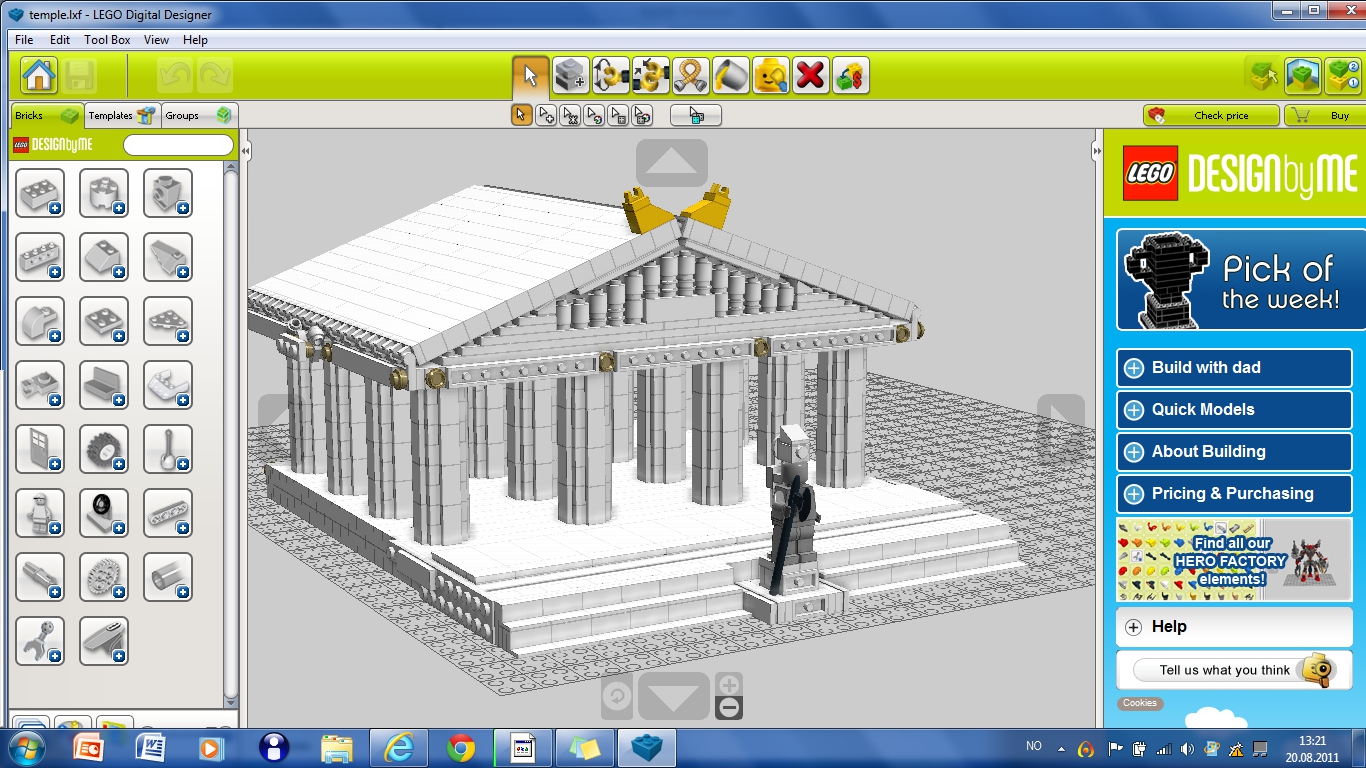The height and width of the screenshot is (768, 1366).
Task: Choose the Clone tool with grey brick
Action: tap(571, 76)
